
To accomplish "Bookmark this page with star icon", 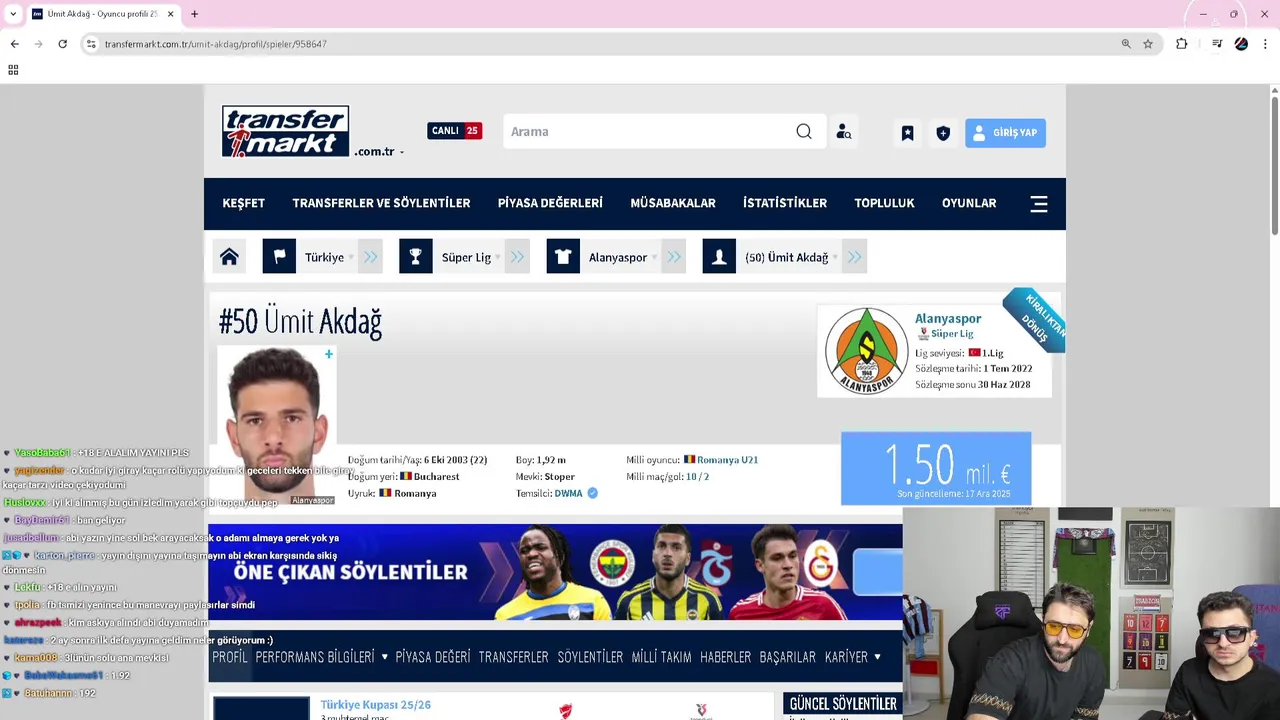I will pos(1148,44).
